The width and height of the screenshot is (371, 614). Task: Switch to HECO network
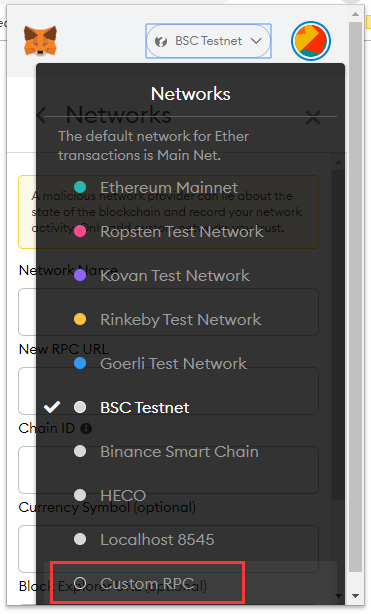(123, 495)
